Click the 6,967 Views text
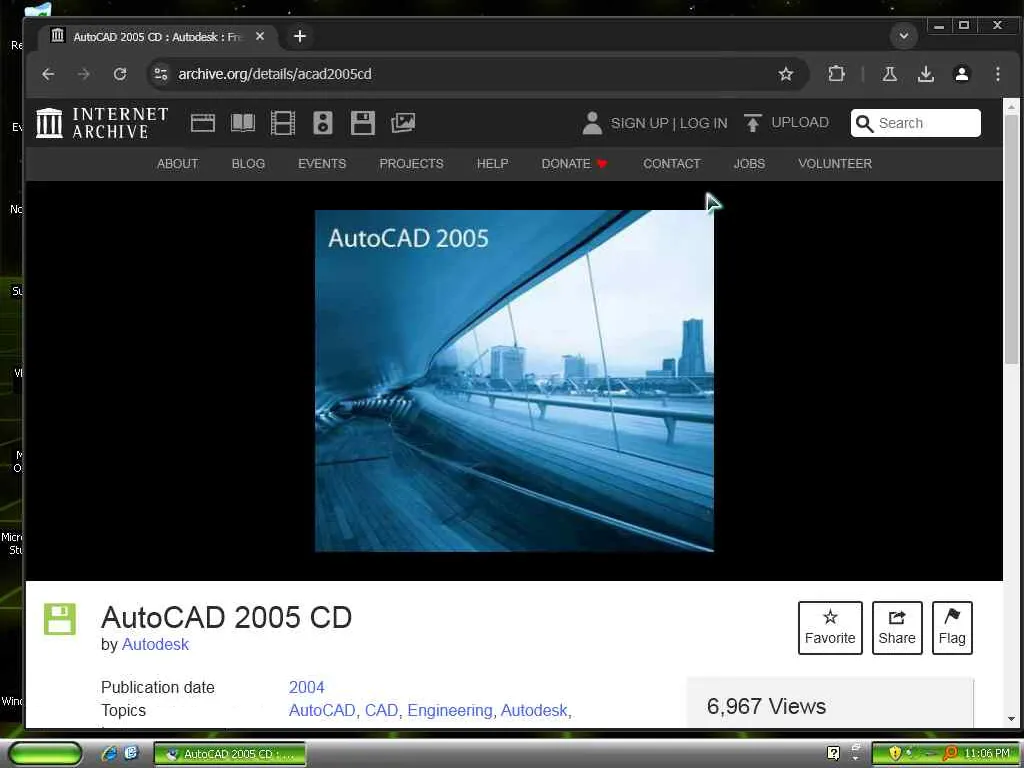1024x768 pixels. click(766, 706)
